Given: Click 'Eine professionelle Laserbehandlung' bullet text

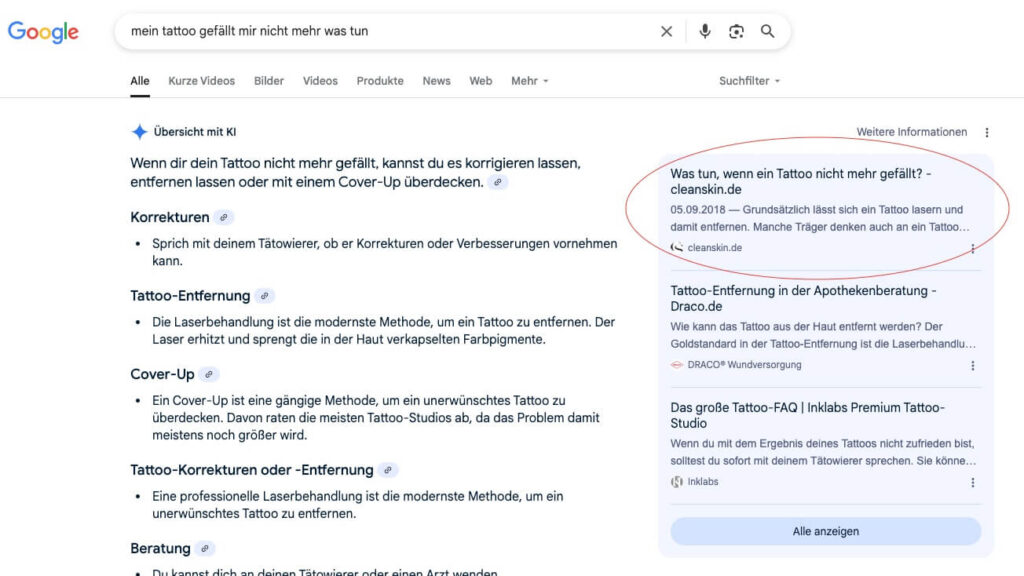Looking at the screenshot, I should (357, 505).
